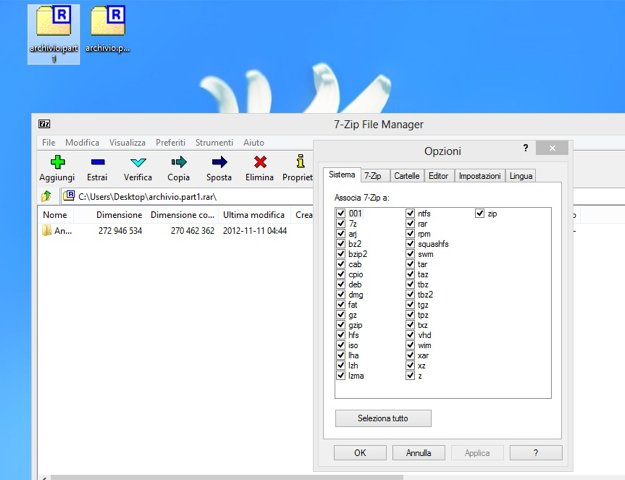
Task: Switch to the Lingua tab
Action: point(521,176)
